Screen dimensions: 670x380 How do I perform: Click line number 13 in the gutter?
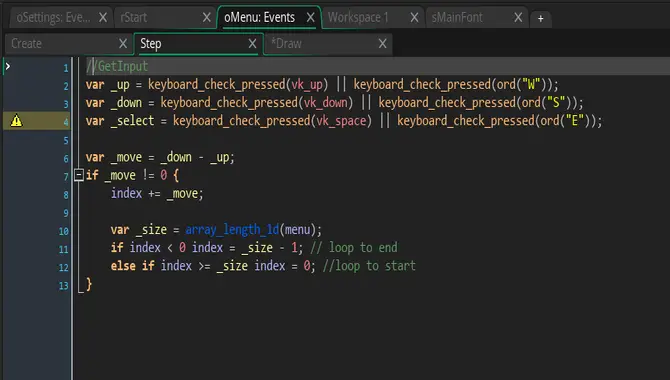coord(64,286)
